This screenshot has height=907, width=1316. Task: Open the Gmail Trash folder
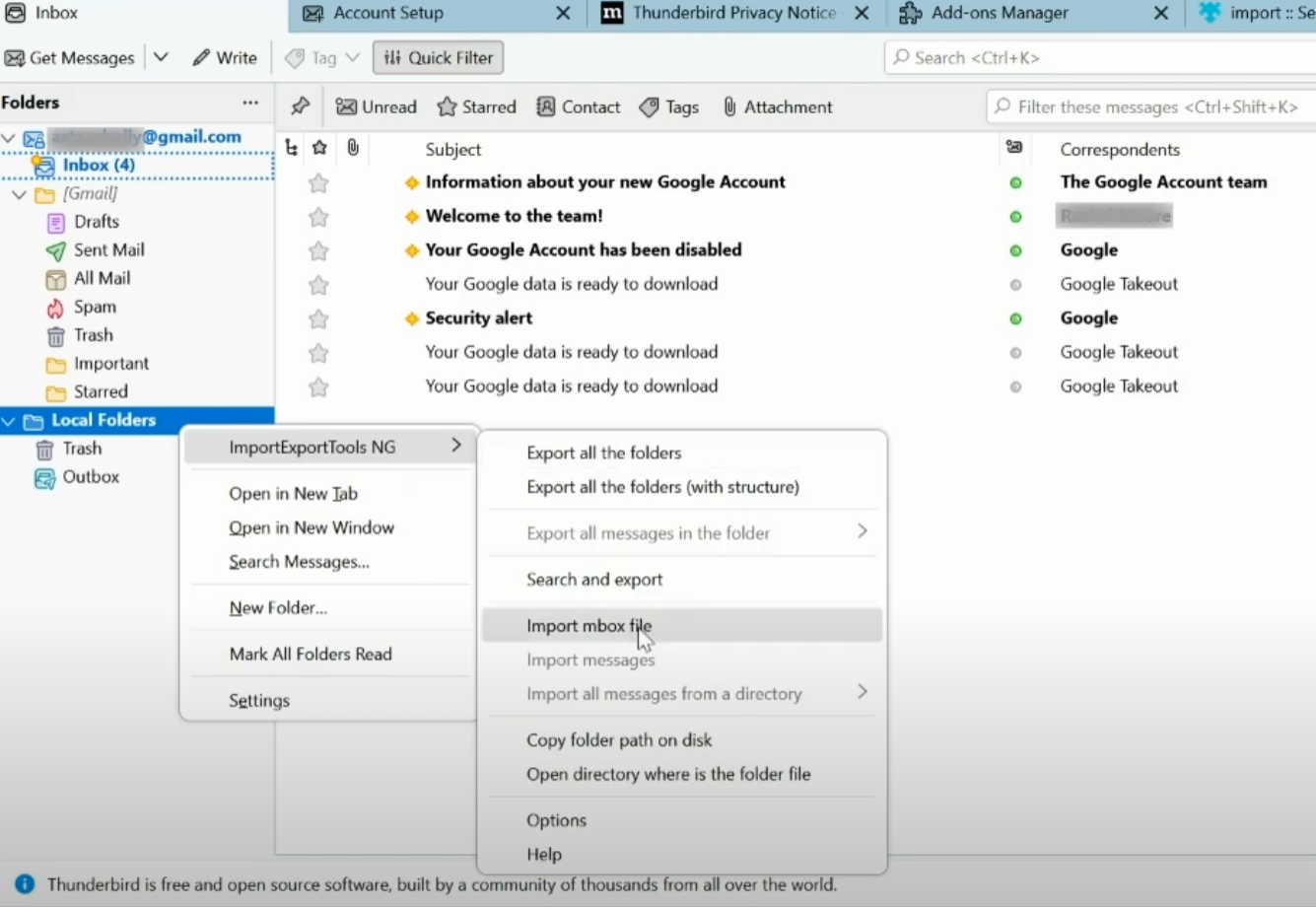pyautogui.click(x=93, y=335)
